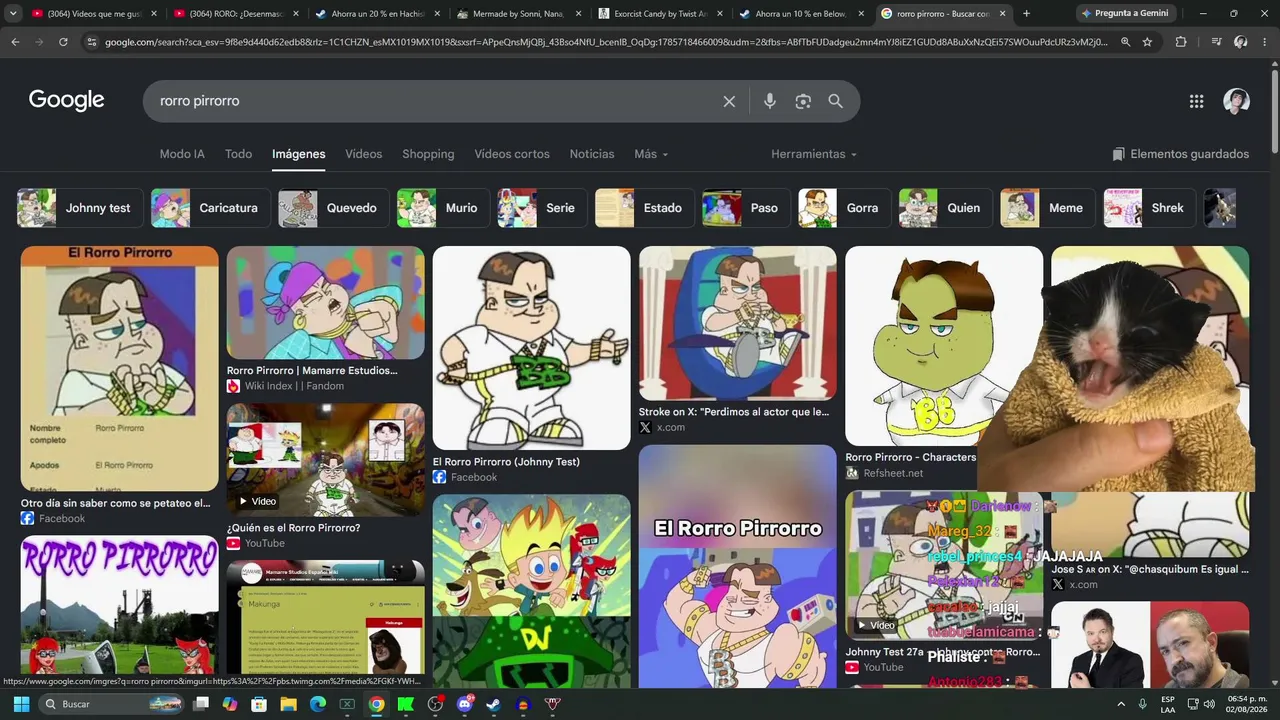Filter images by Shrek chip
The image size is (1280, 720).
pos(1148,208)
